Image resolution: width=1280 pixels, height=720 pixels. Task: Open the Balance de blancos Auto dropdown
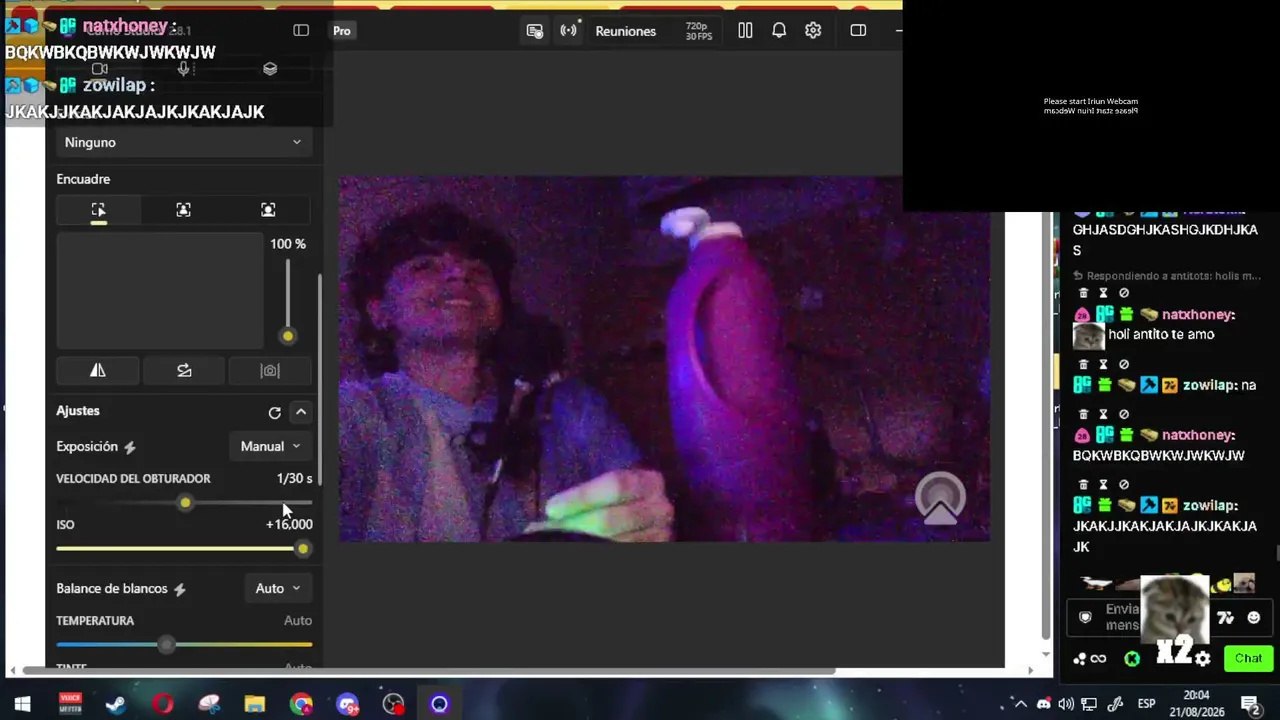(277, 588)
